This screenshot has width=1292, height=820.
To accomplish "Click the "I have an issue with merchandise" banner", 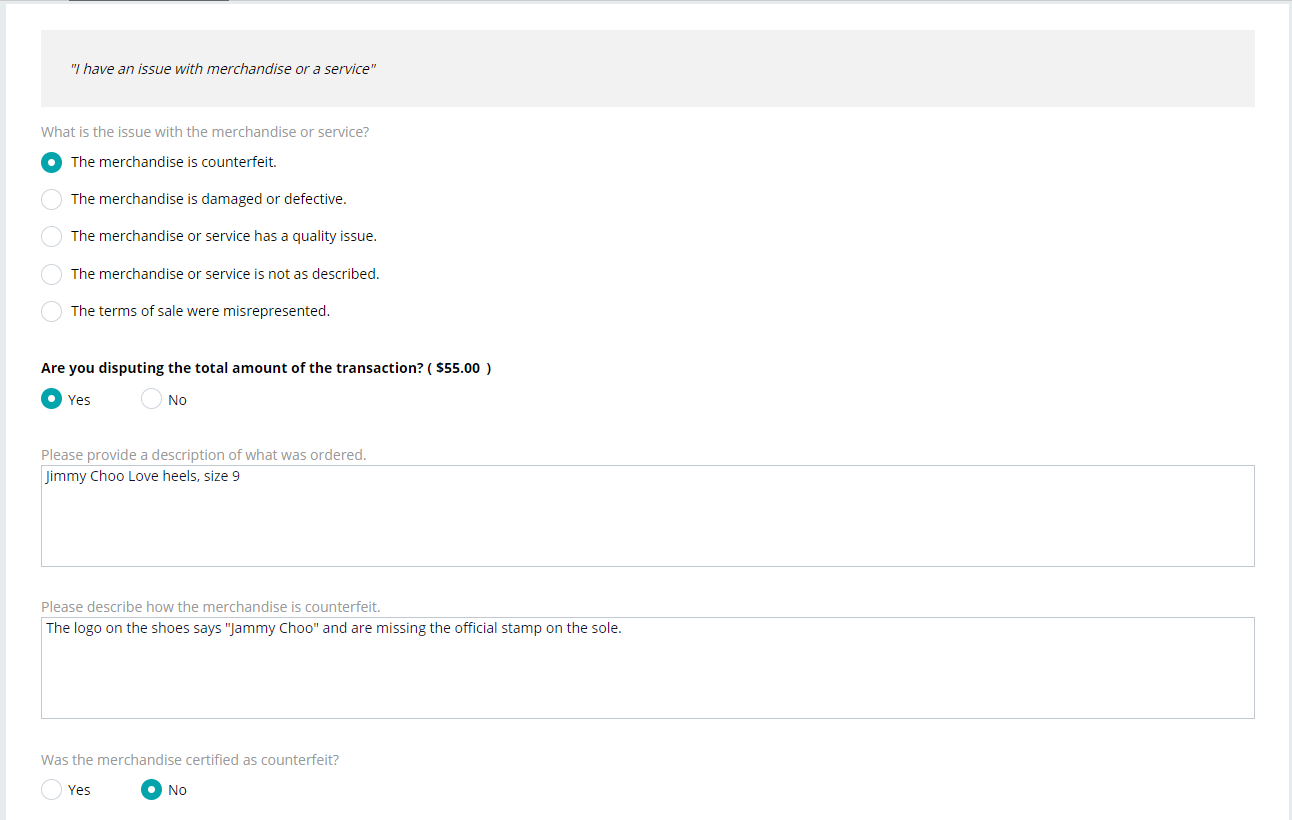I will (x=648, y=68).
